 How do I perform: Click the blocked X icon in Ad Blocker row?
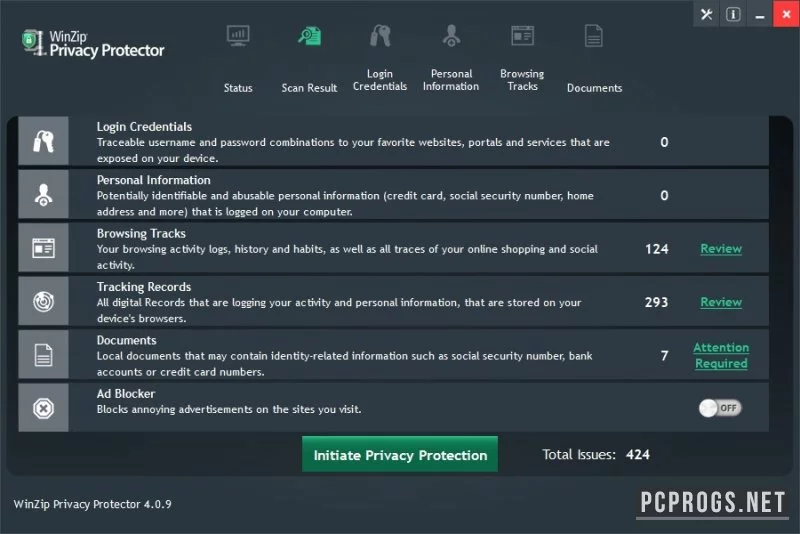[43, 408]
